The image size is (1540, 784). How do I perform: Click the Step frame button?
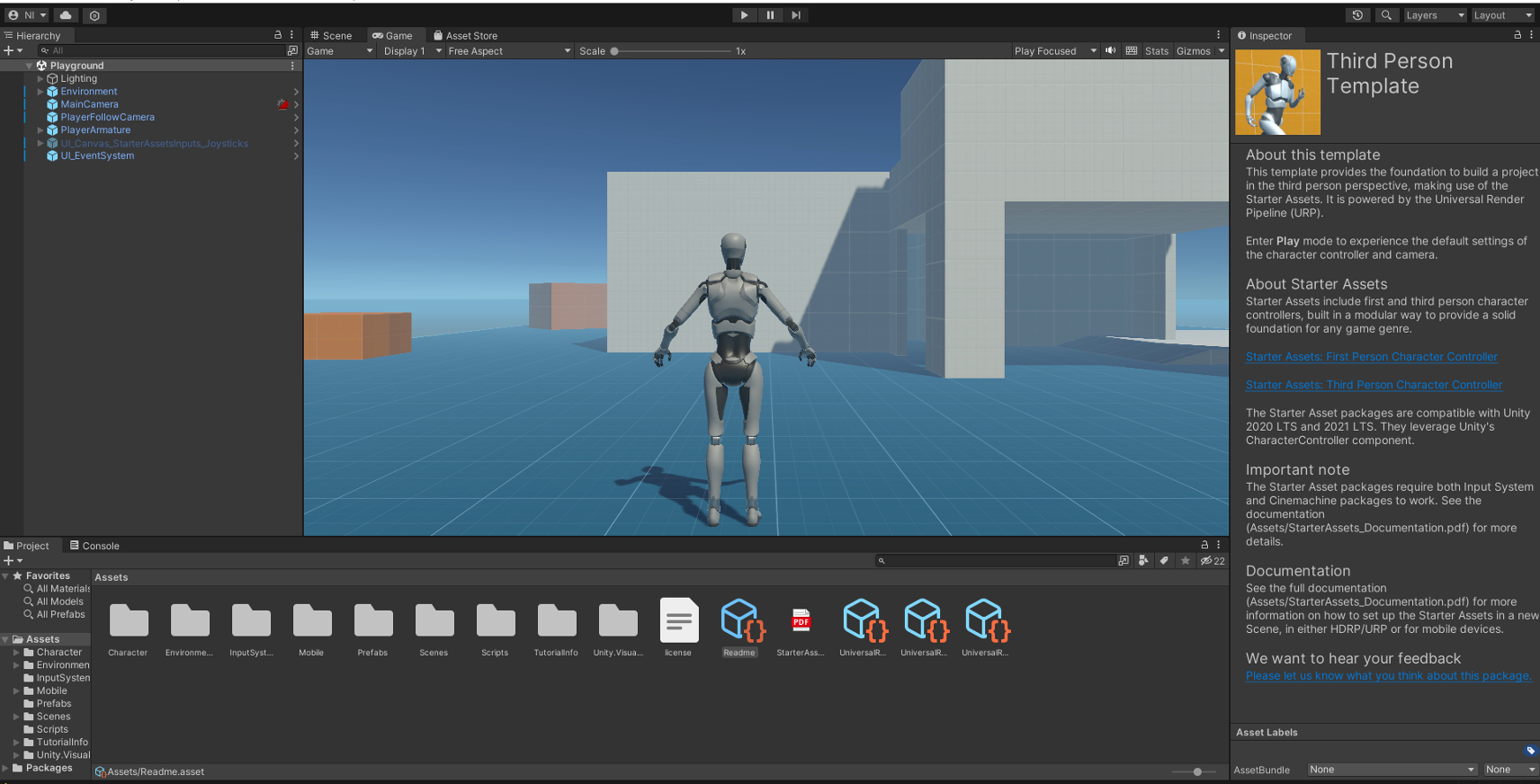[x=796, y=15]
